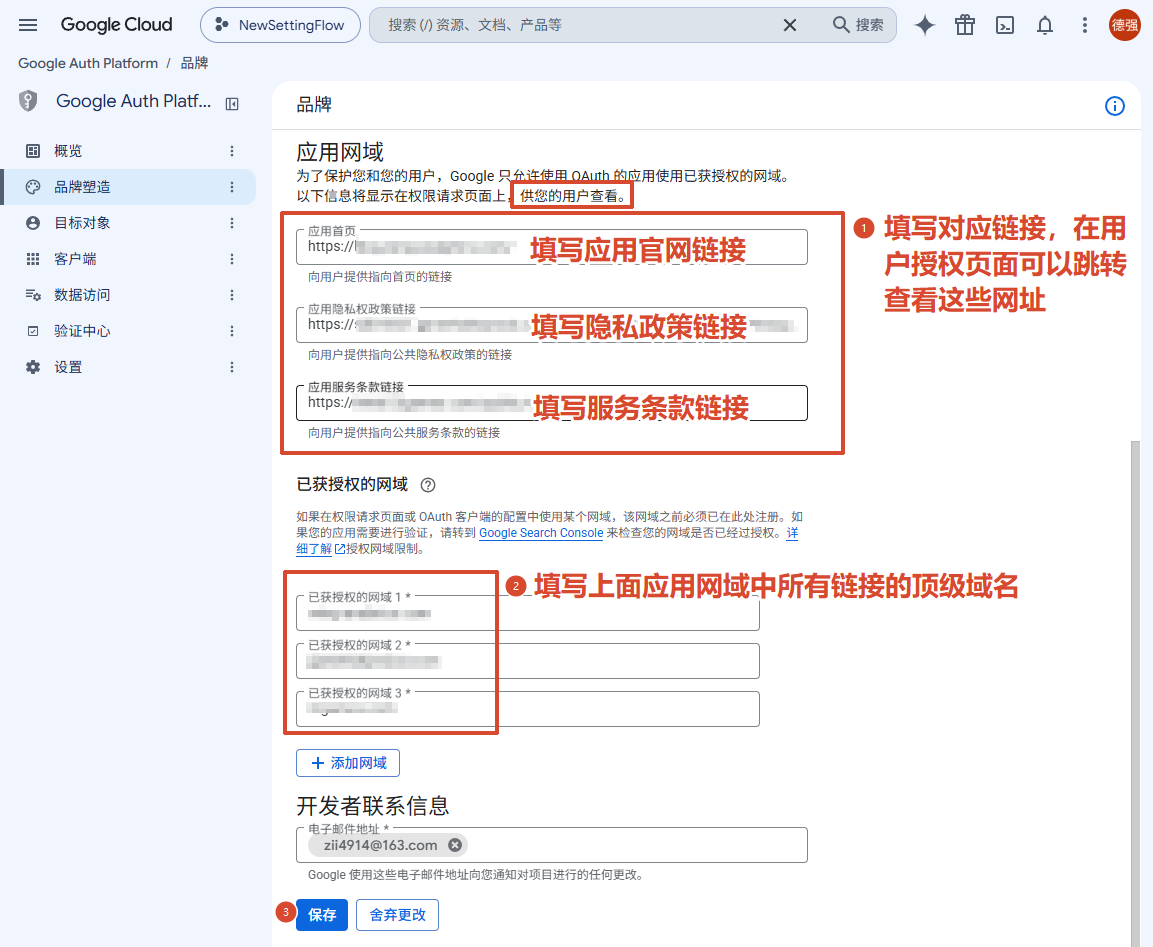Open more options for 验证中心

pos(232,331)
